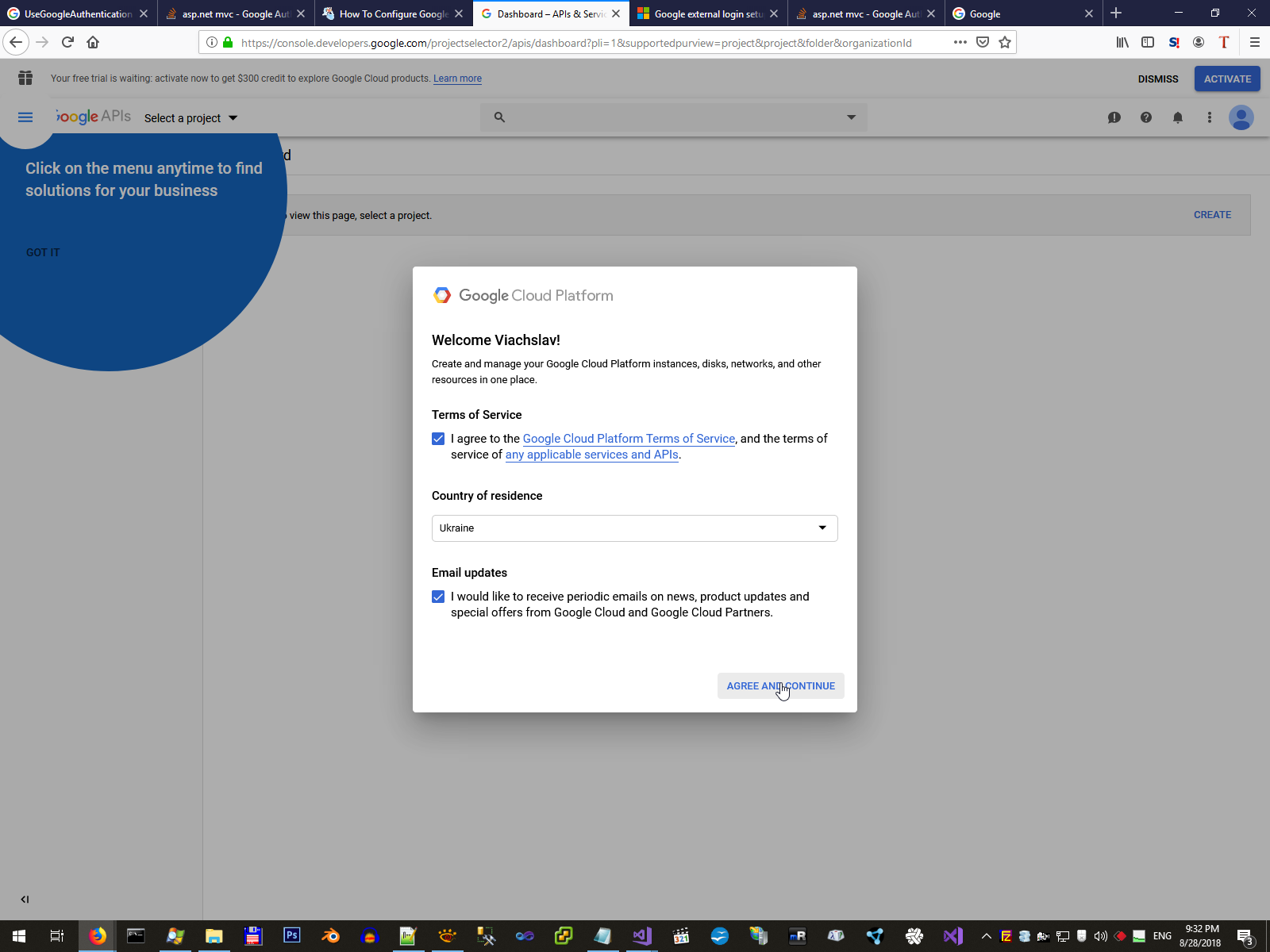Image resolution: width=1270 pixels, height=952 pixels.
Task: Toggle the Firefox sidebar icon
Action: (x=1148, y=42)
